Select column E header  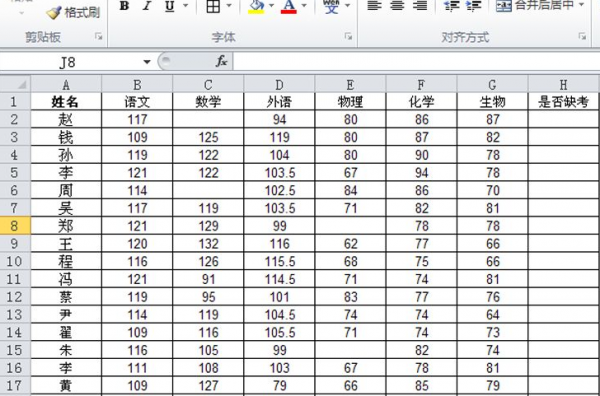click(x=351, y=84)
